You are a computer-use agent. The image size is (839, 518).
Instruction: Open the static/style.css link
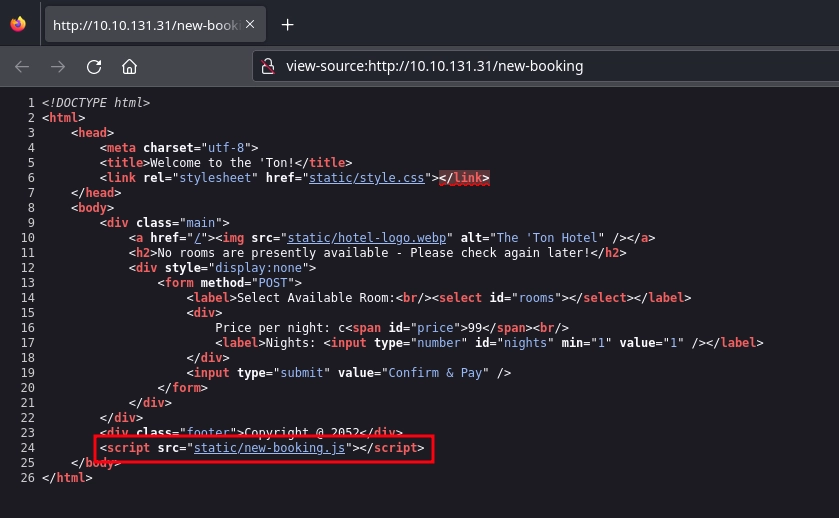[393, 178]
